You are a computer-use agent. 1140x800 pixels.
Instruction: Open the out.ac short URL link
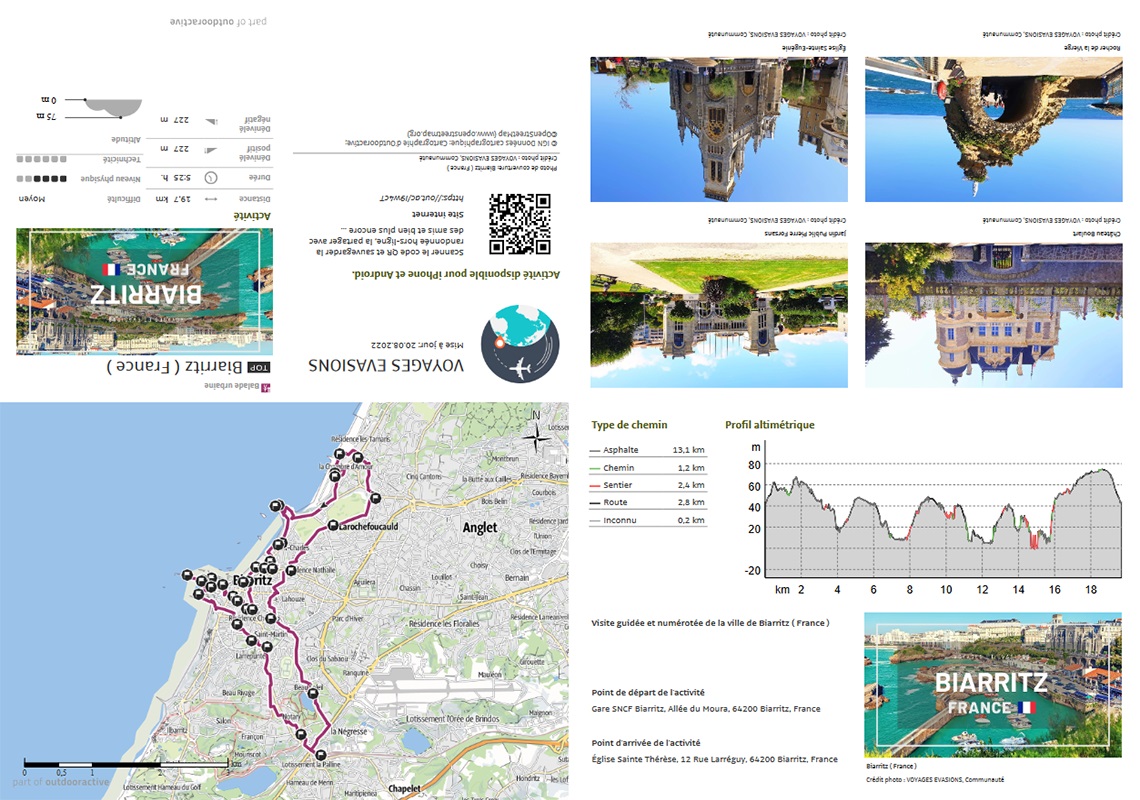[421, 198]
